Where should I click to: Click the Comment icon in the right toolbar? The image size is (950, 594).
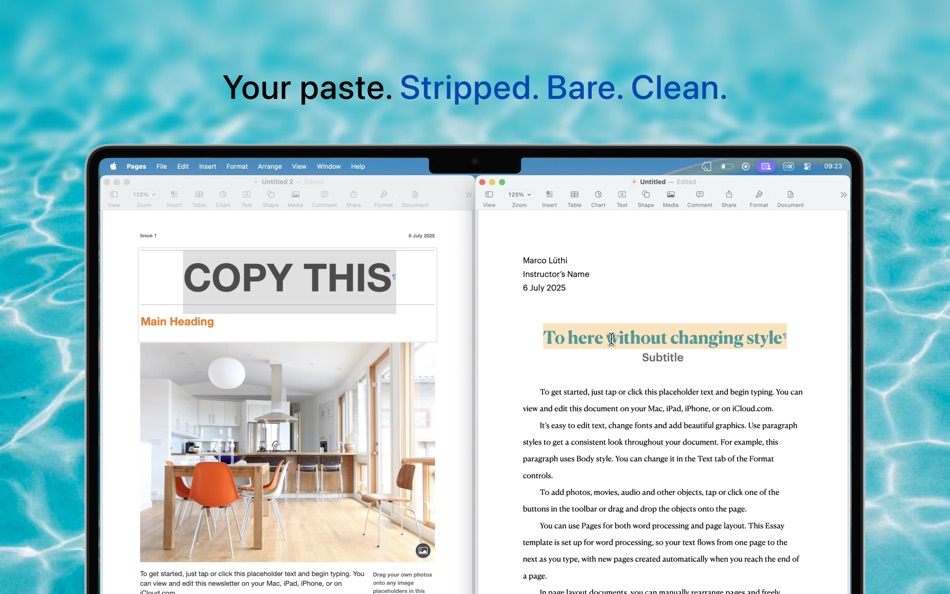pos(700,195)
